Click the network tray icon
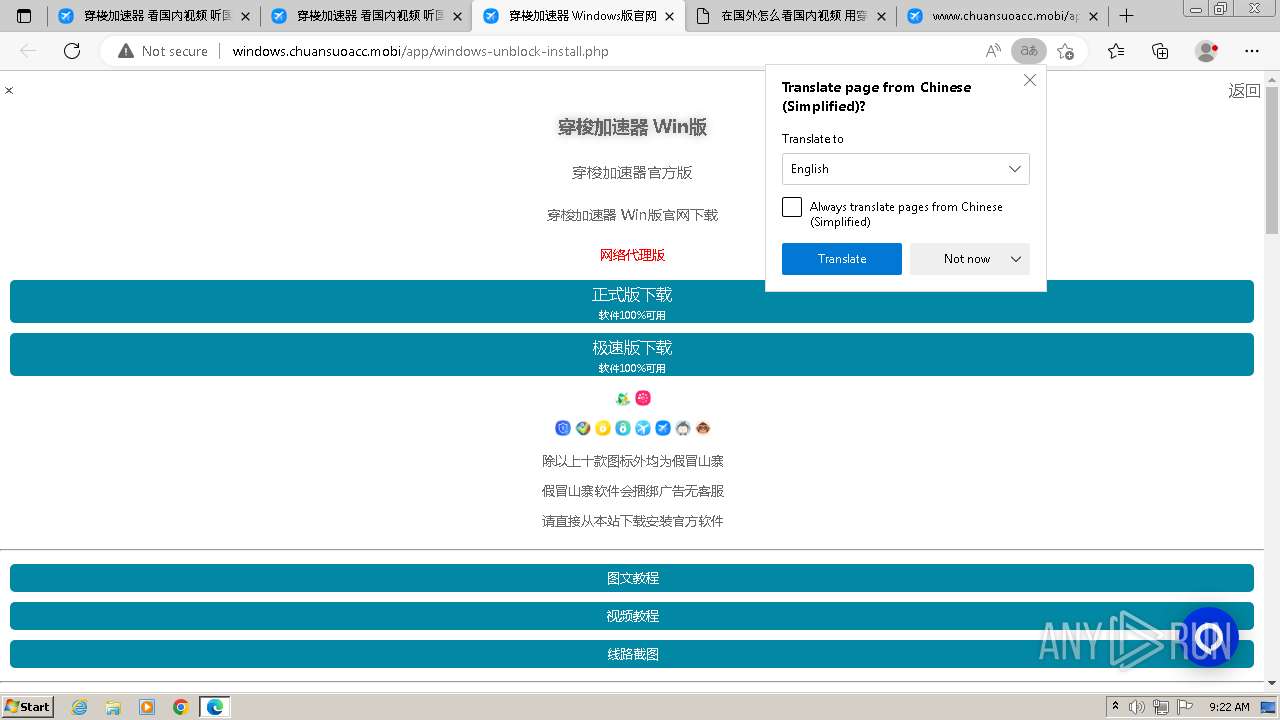 click(1161, 707)
